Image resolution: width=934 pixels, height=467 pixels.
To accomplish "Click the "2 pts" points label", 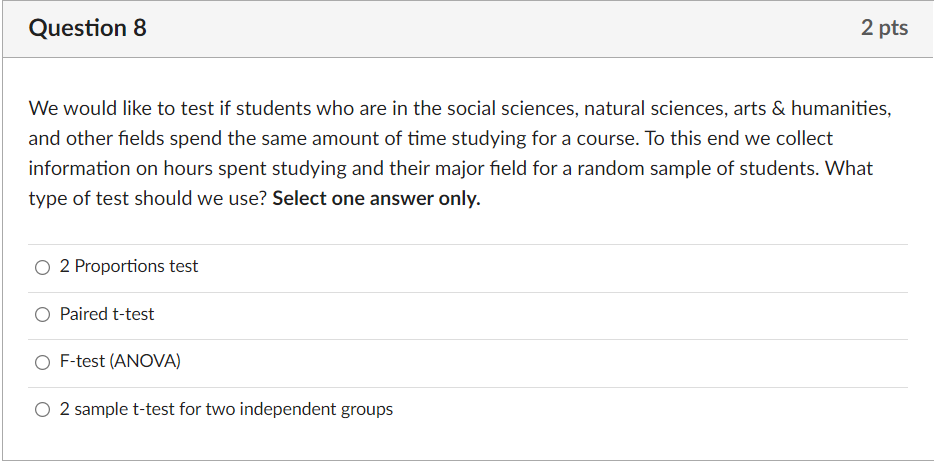I will click(x=884, y=28).
